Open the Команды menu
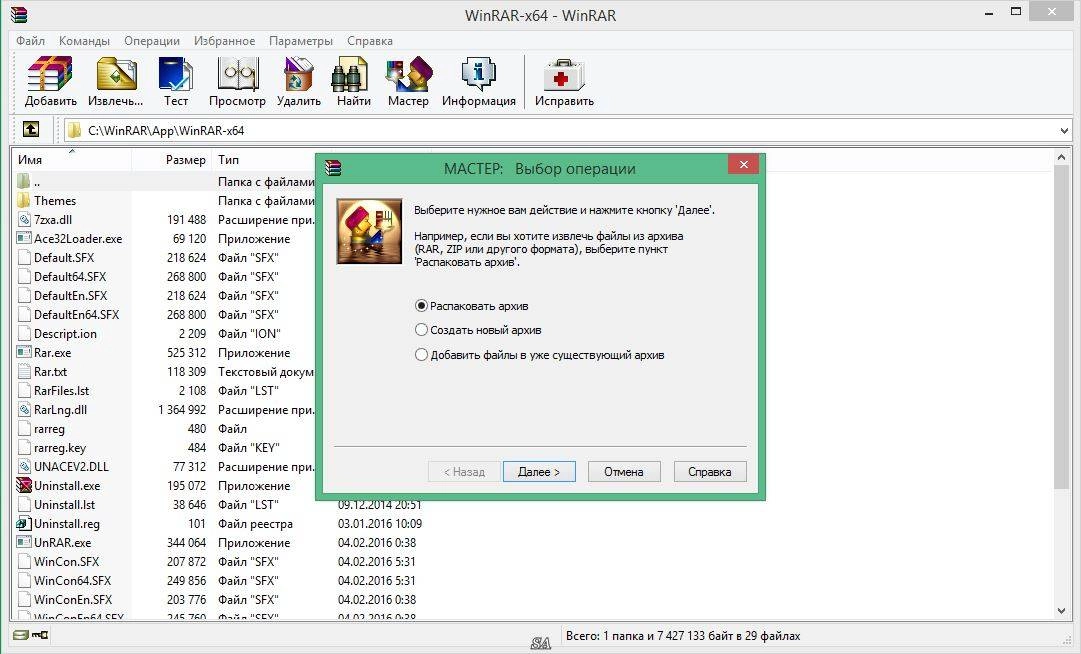Viewport: 1081px width, 654px height. coord(84,41)
